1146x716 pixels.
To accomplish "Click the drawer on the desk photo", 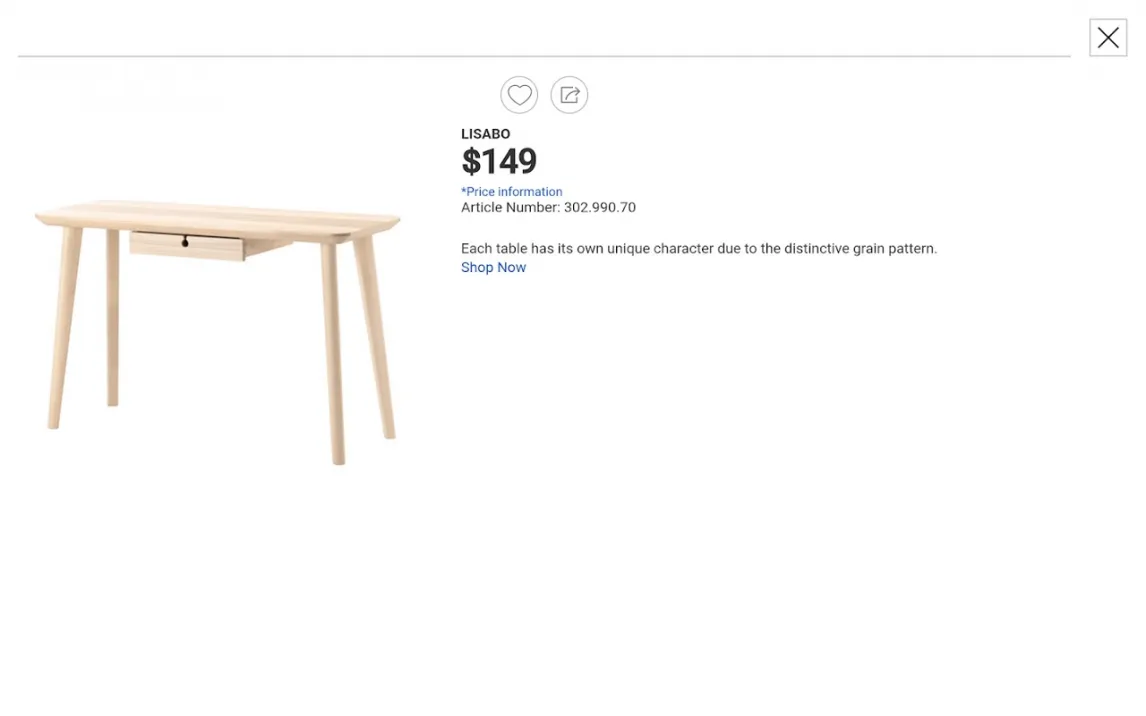I will (x=210, y=246).
